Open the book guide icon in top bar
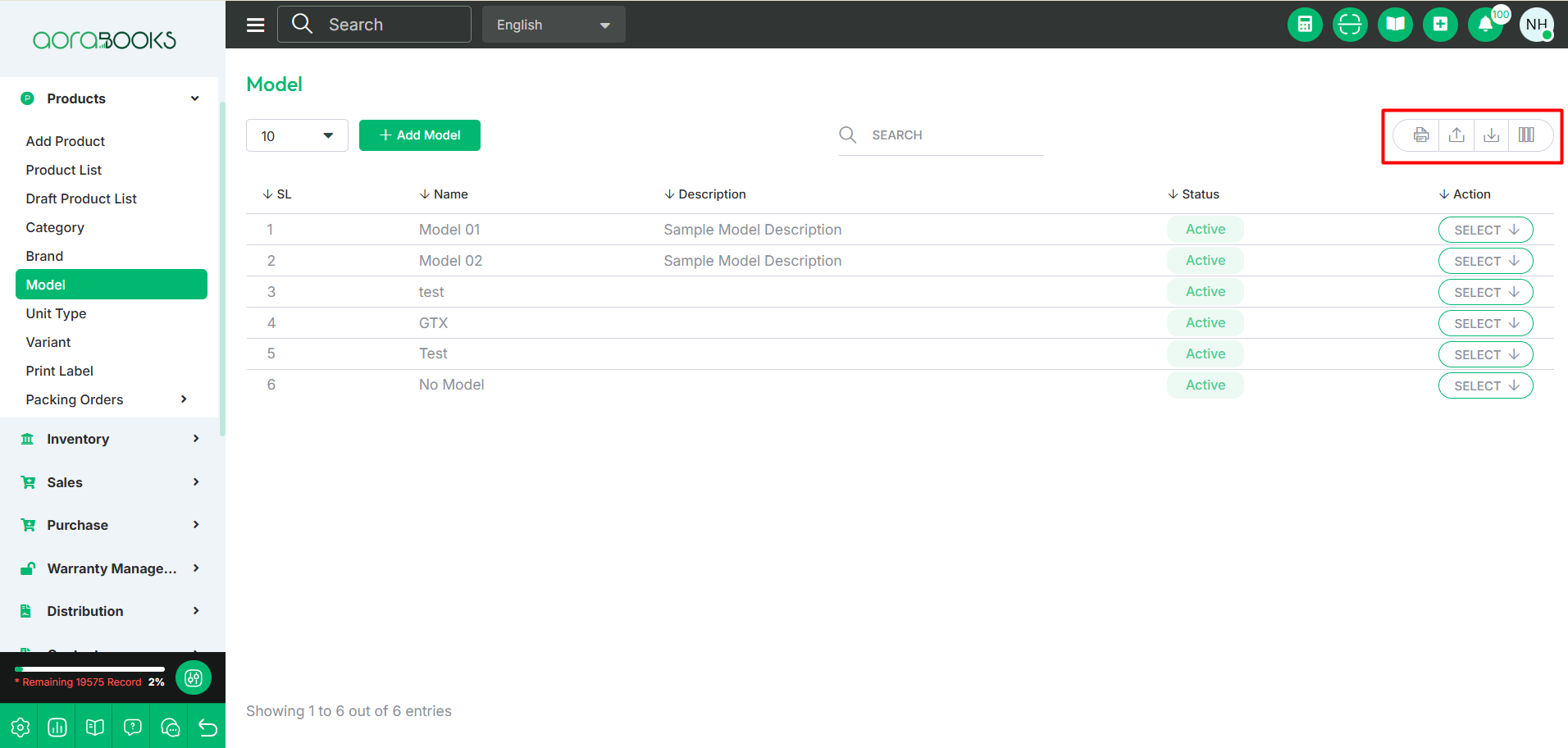Screen dimensions: 1568x748 1395,25
